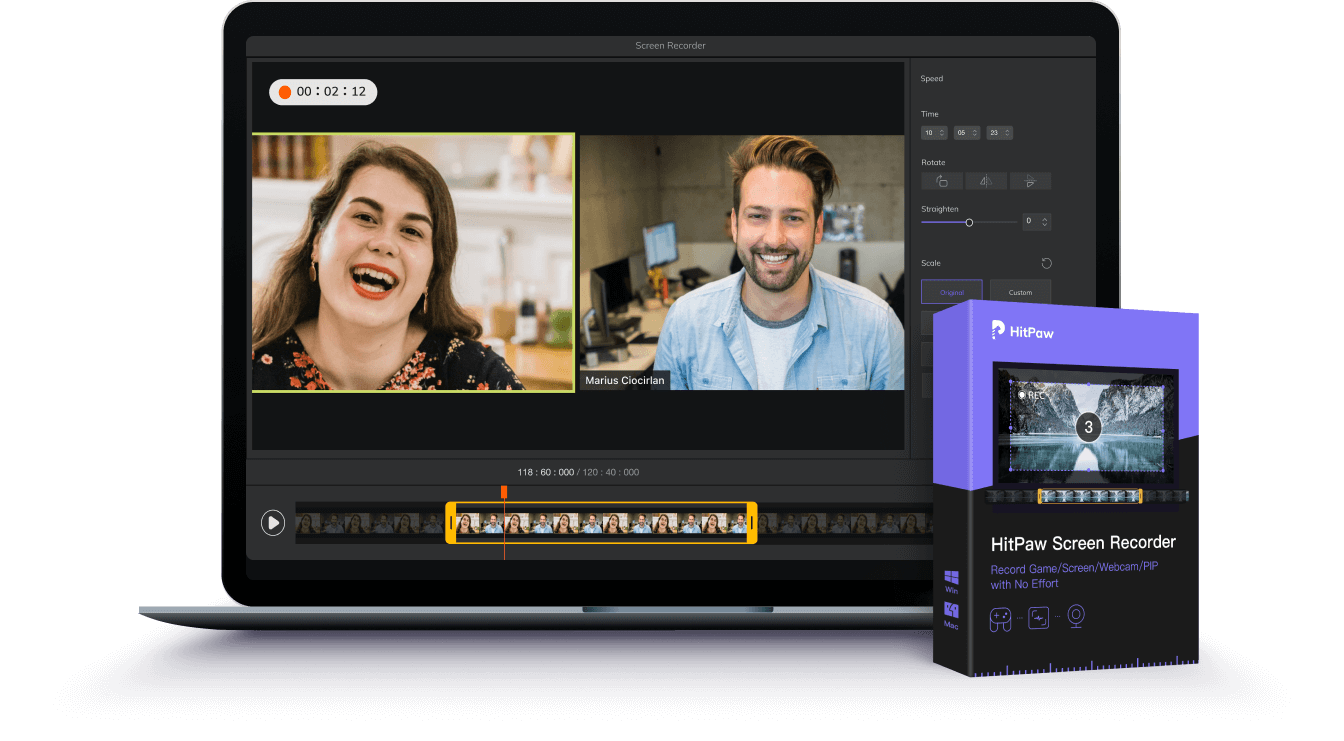Switch to the Custom scale option

point(1020,292)
